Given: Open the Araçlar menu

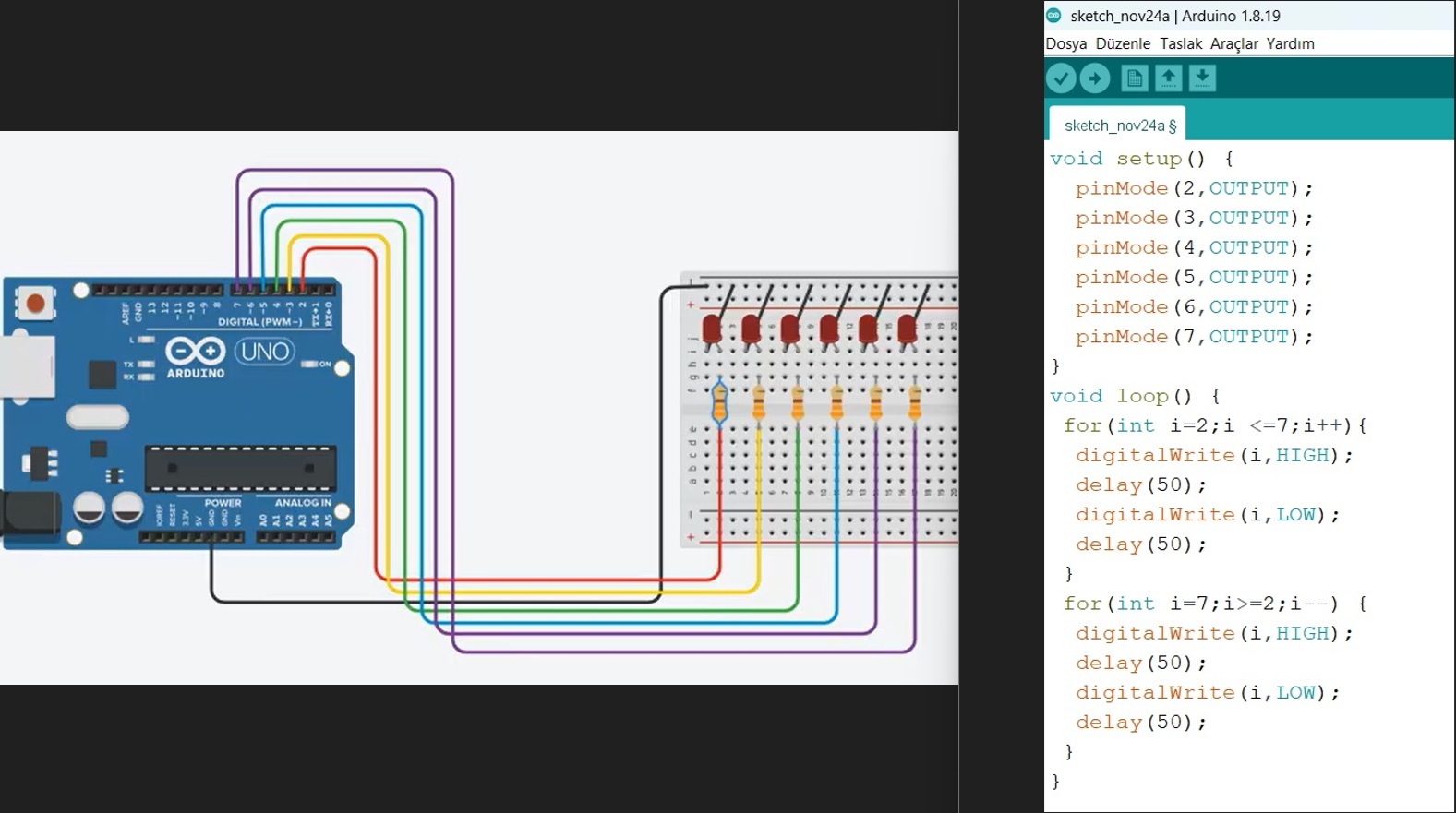Looking at the screenshot, I should click(x=1234, y=43).
